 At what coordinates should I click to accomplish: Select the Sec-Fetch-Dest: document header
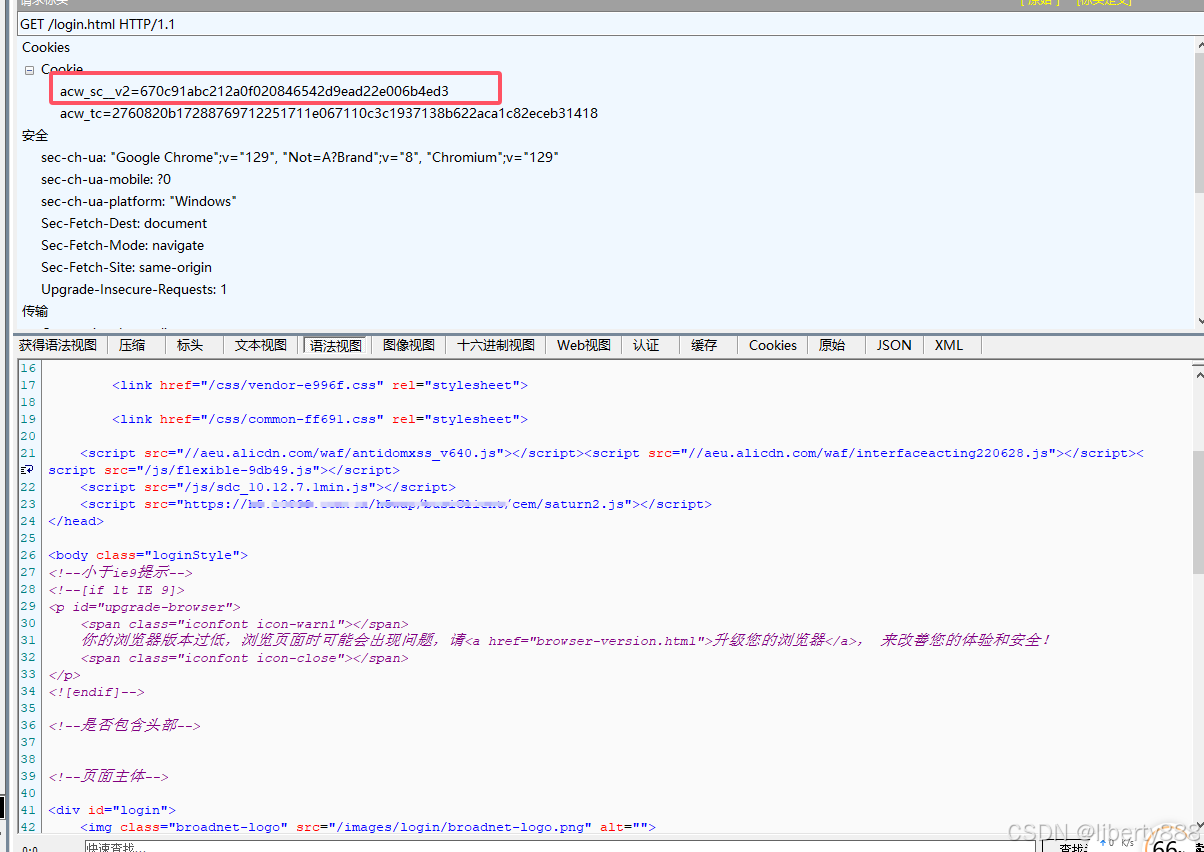pos(124,223)
